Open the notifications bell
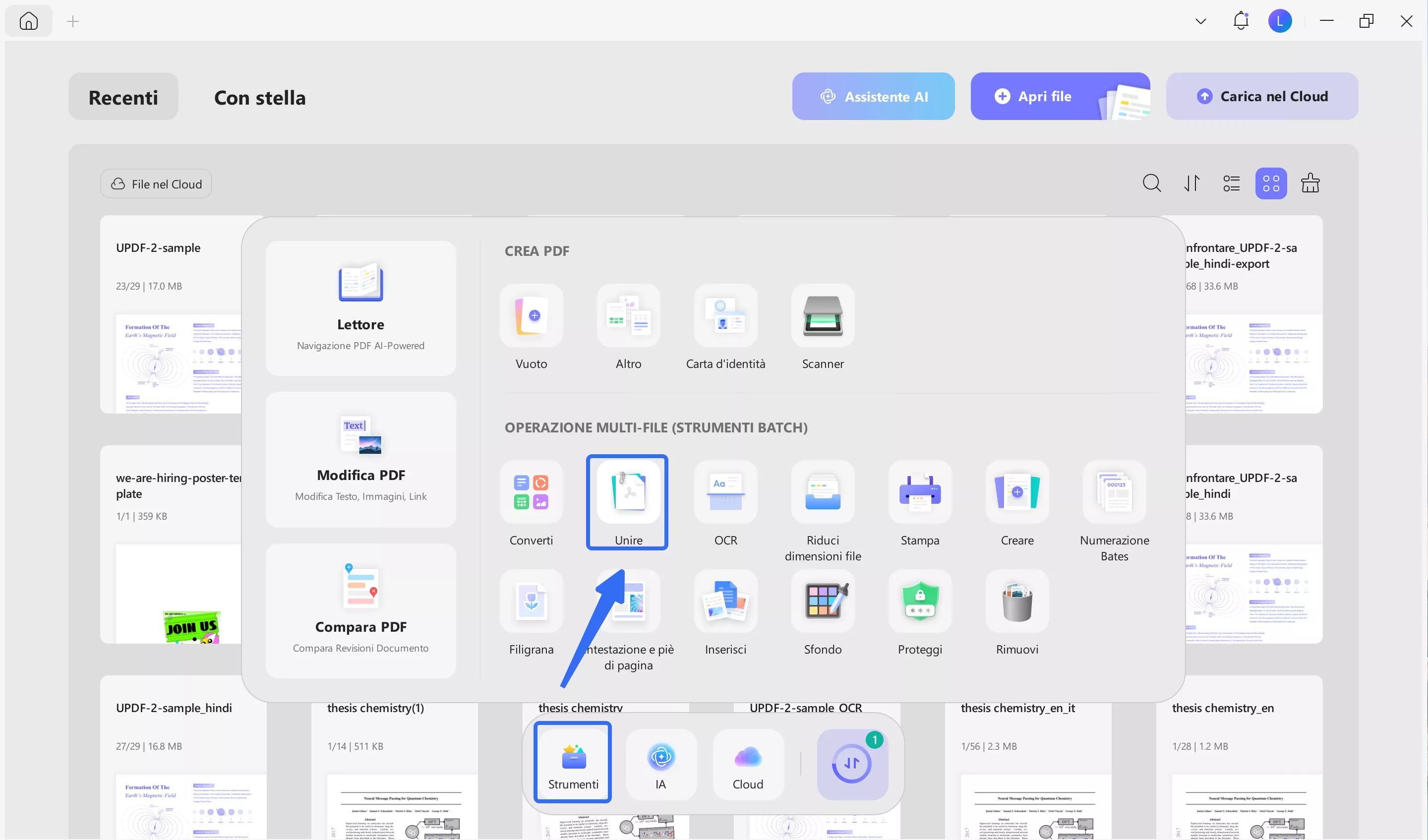This screenshot has height=840, width=1428. pyautogui.click(x=1241, y=21)
